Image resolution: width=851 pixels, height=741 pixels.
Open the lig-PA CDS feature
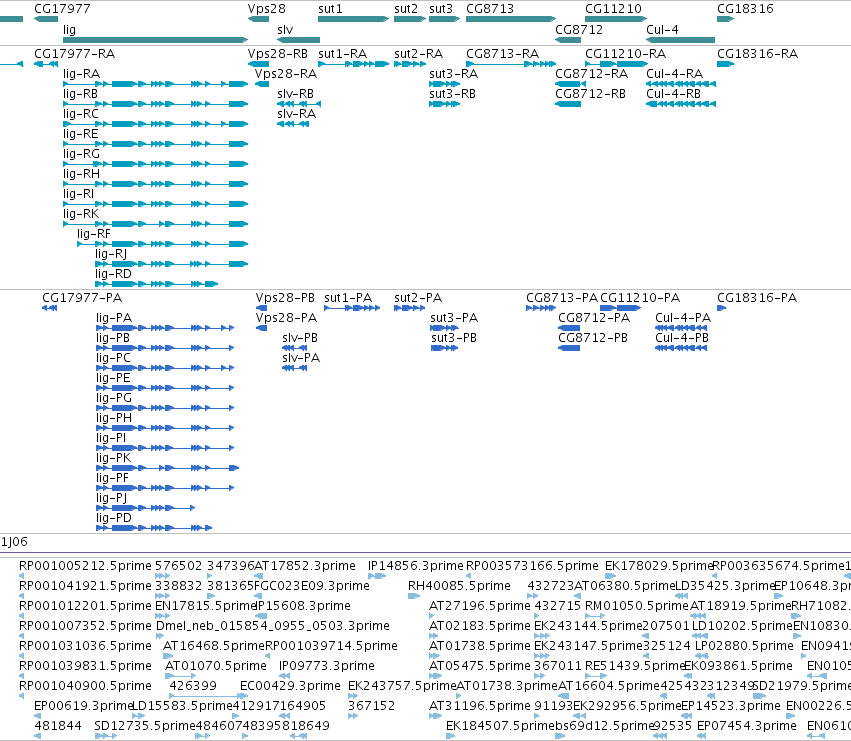pyautogui.click(x=165, y=328)
